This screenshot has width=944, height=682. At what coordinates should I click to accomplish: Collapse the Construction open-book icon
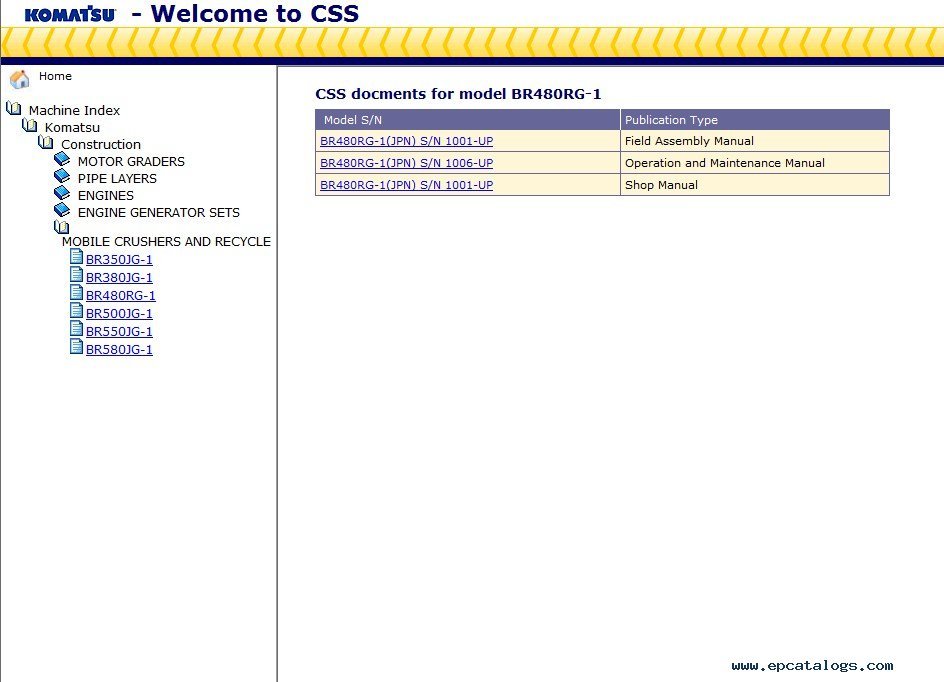[46, 142]
